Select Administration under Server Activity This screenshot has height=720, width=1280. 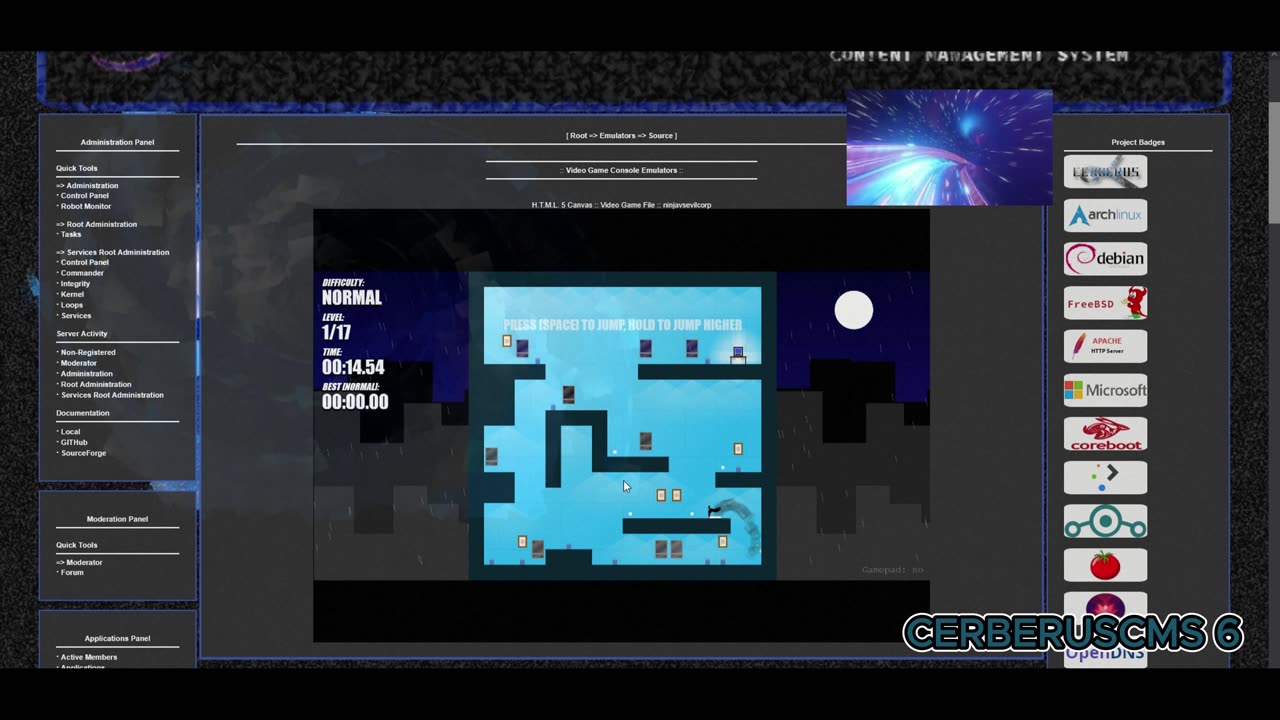click(x=87, y=374)
